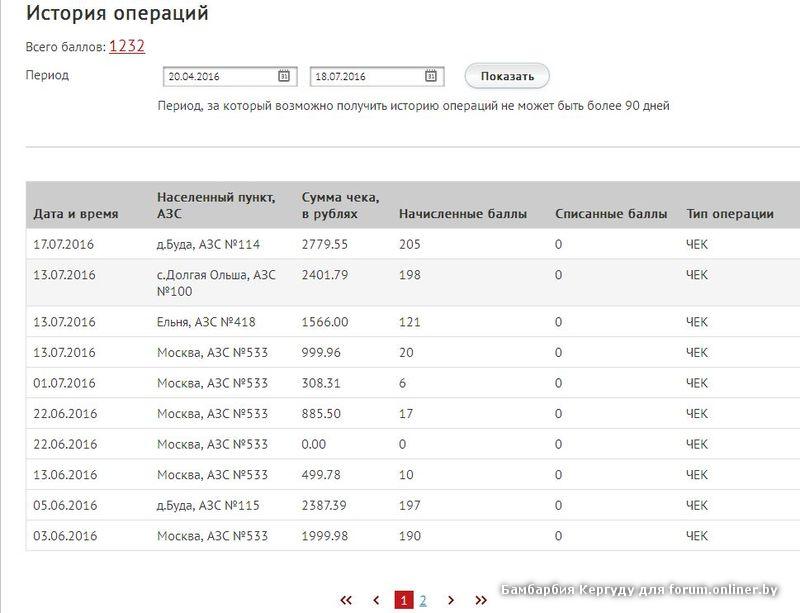Select accrued points value 190
This screenshot has height=613, width=800.
point(410,536)
